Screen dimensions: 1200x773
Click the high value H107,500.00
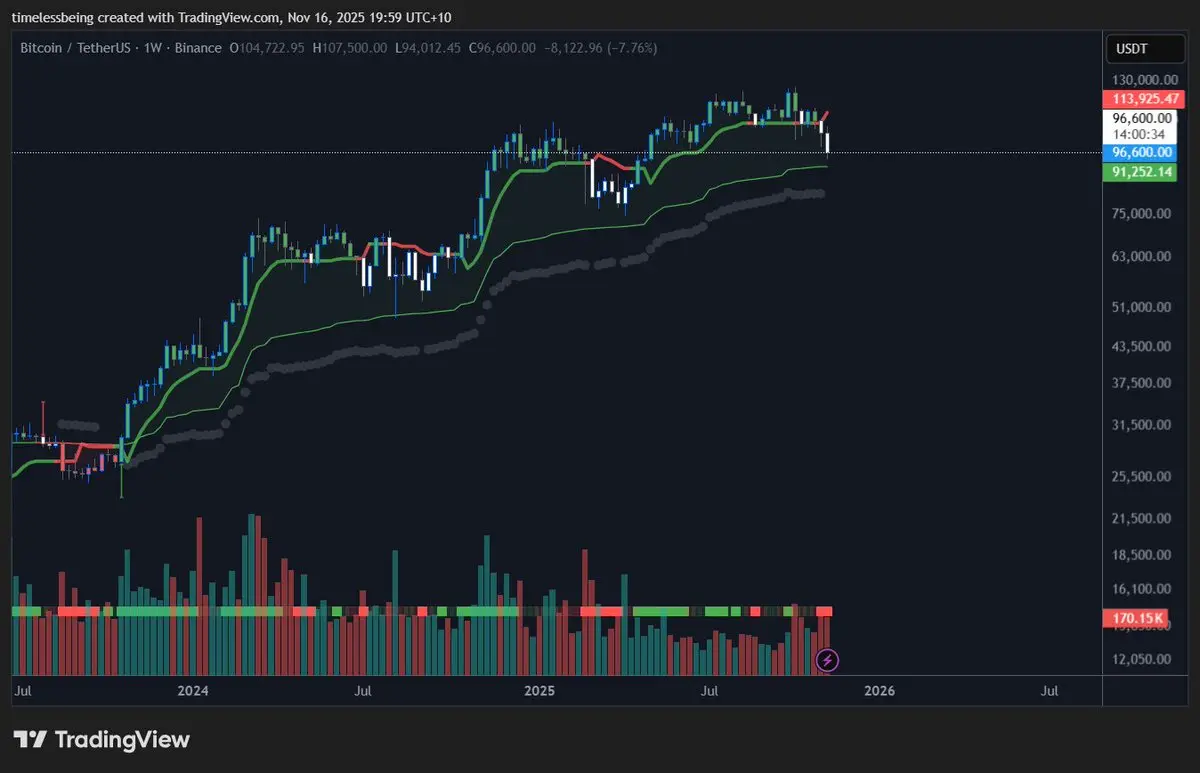click(349, 48)
